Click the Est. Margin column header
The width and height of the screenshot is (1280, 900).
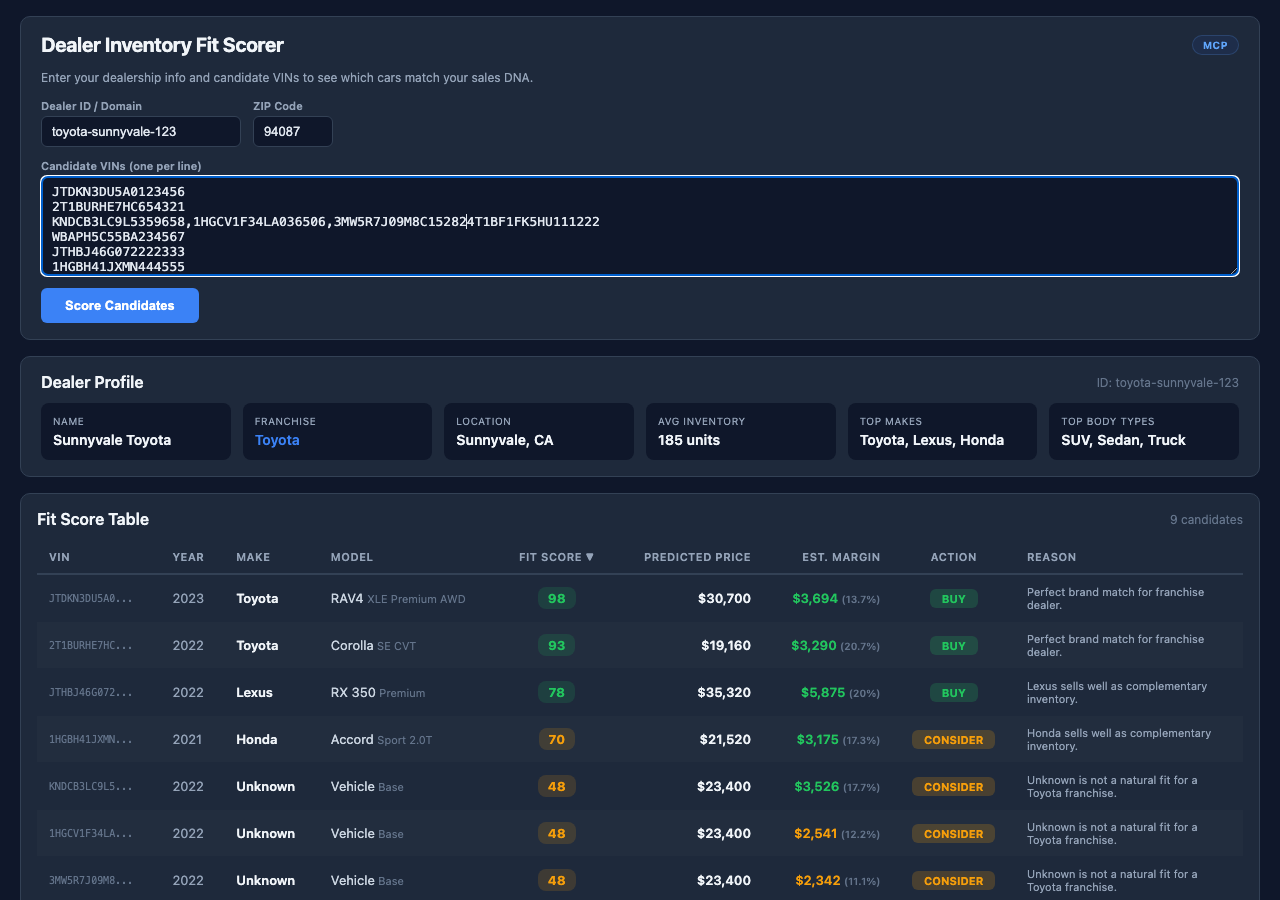(x=841, y=557)
